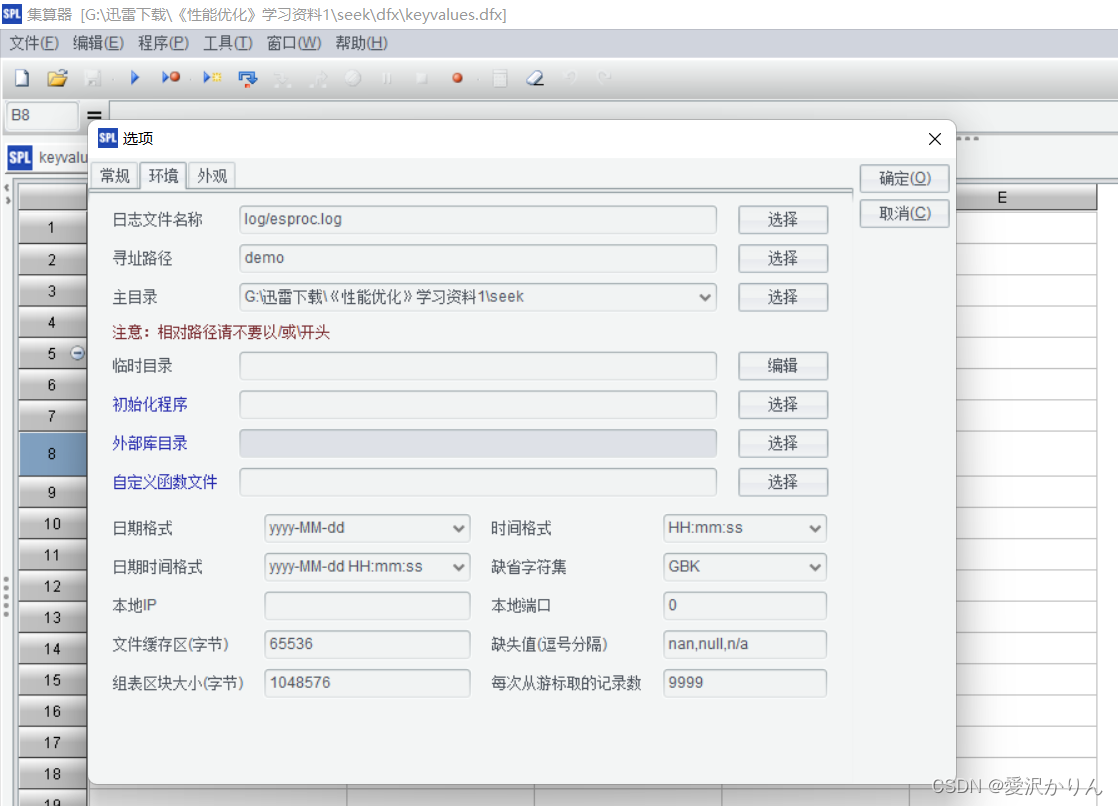
Task: Click 编辑 next to 临时目录
Action: [783, 366]
